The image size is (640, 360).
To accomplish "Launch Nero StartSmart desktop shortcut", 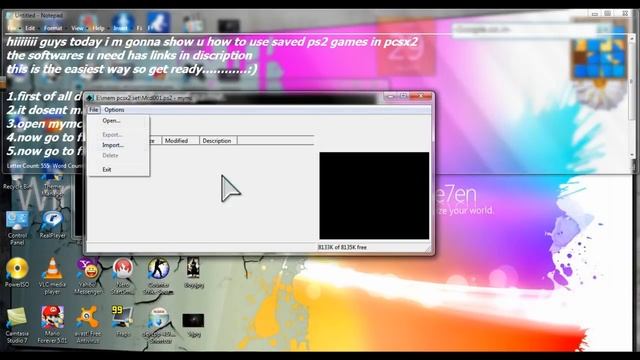I will pos(123,276).
